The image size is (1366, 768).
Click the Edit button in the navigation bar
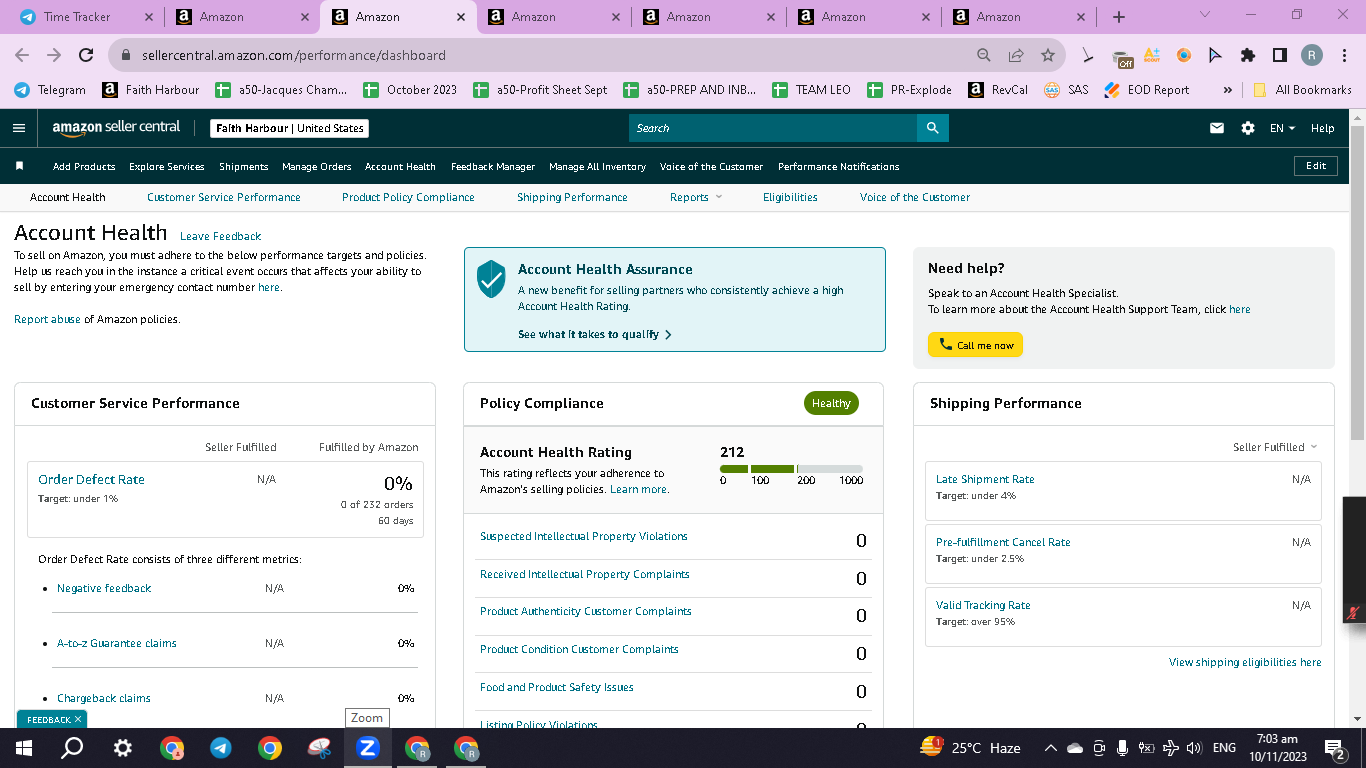pyautogui.click(x=1316, y=166)
